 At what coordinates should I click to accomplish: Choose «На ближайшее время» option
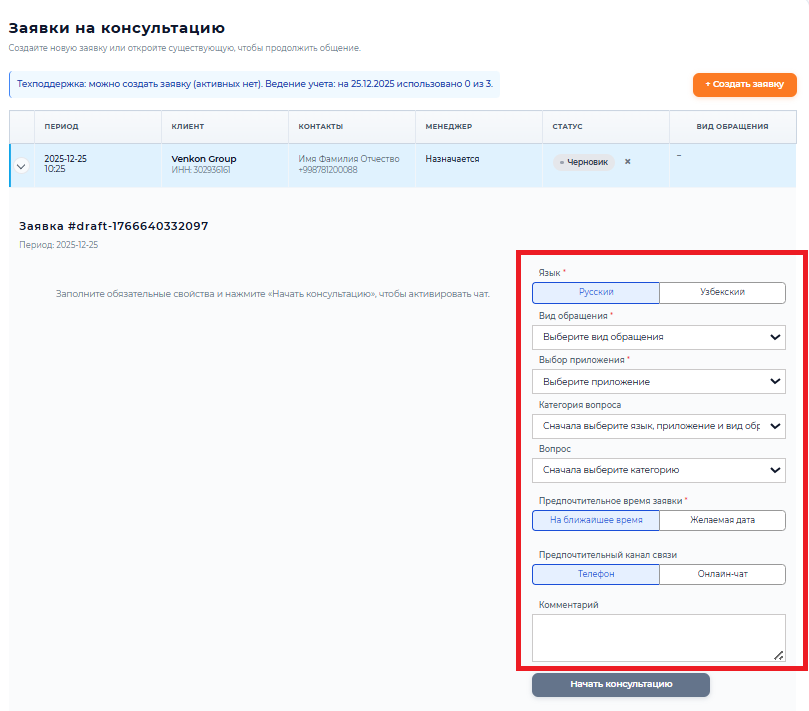pos(596,521)
